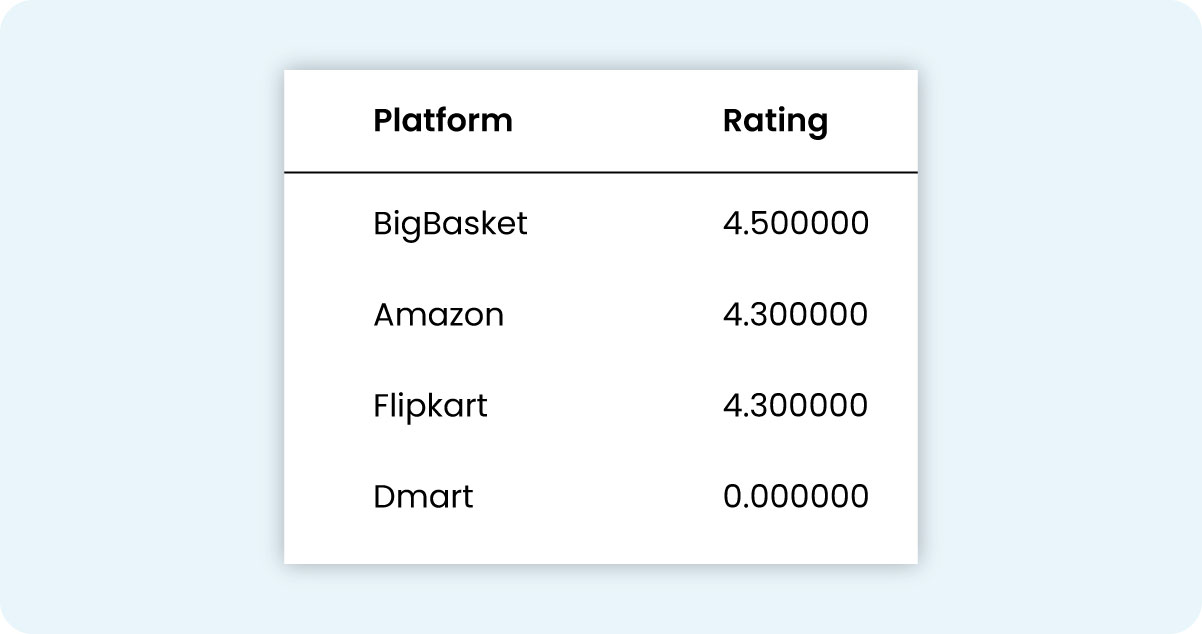Select the Flipkart platform cell

click(x=430, y=406)
